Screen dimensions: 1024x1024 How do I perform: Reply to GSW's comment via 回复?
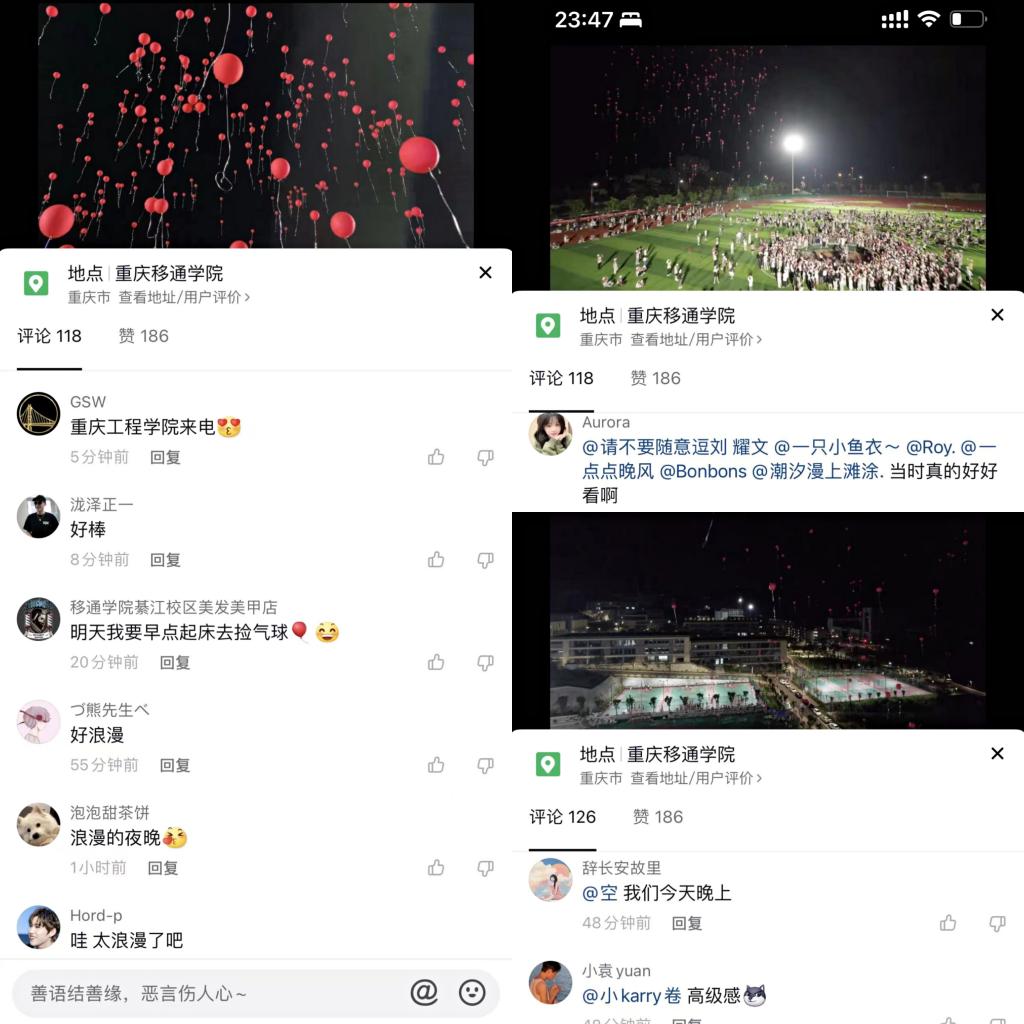tap(165, 457)
